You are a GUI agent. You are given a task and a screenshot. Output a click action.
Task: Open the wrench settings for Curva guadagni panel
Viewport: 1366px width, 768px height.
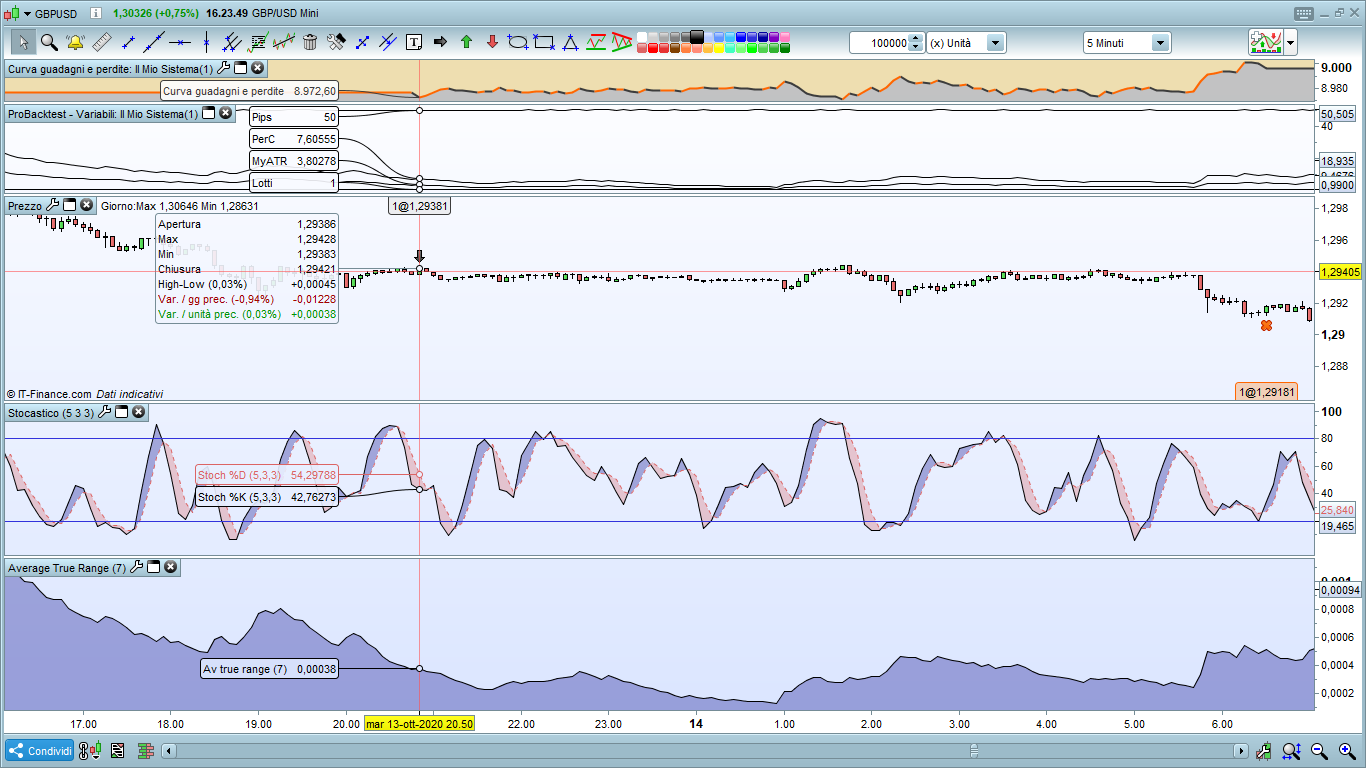point(224,68)
